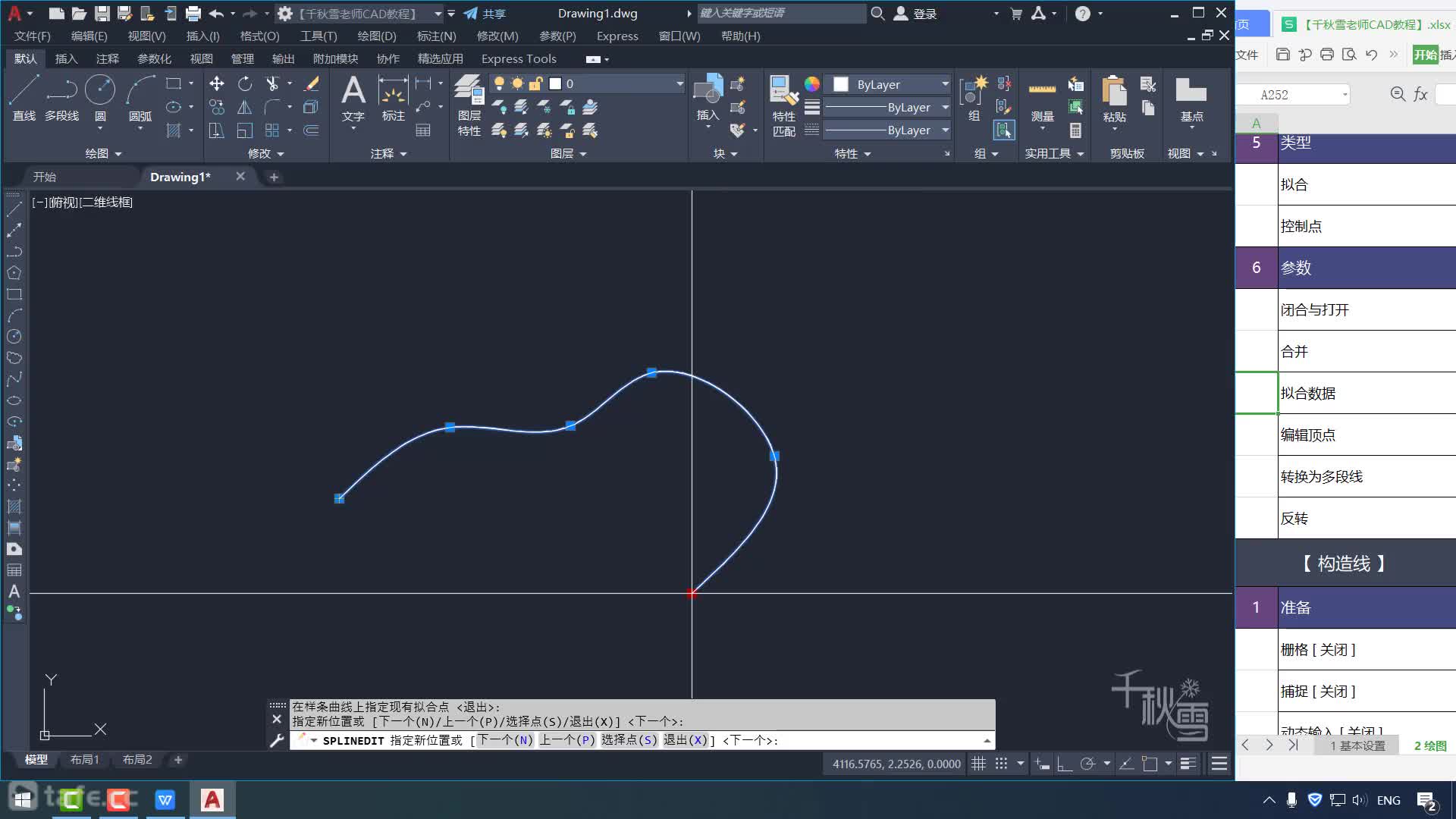Toggle the layer 0 lightbulb on/off
Image resolution: width=1456 pixels, height=819 pixels.
coord(499,83)
